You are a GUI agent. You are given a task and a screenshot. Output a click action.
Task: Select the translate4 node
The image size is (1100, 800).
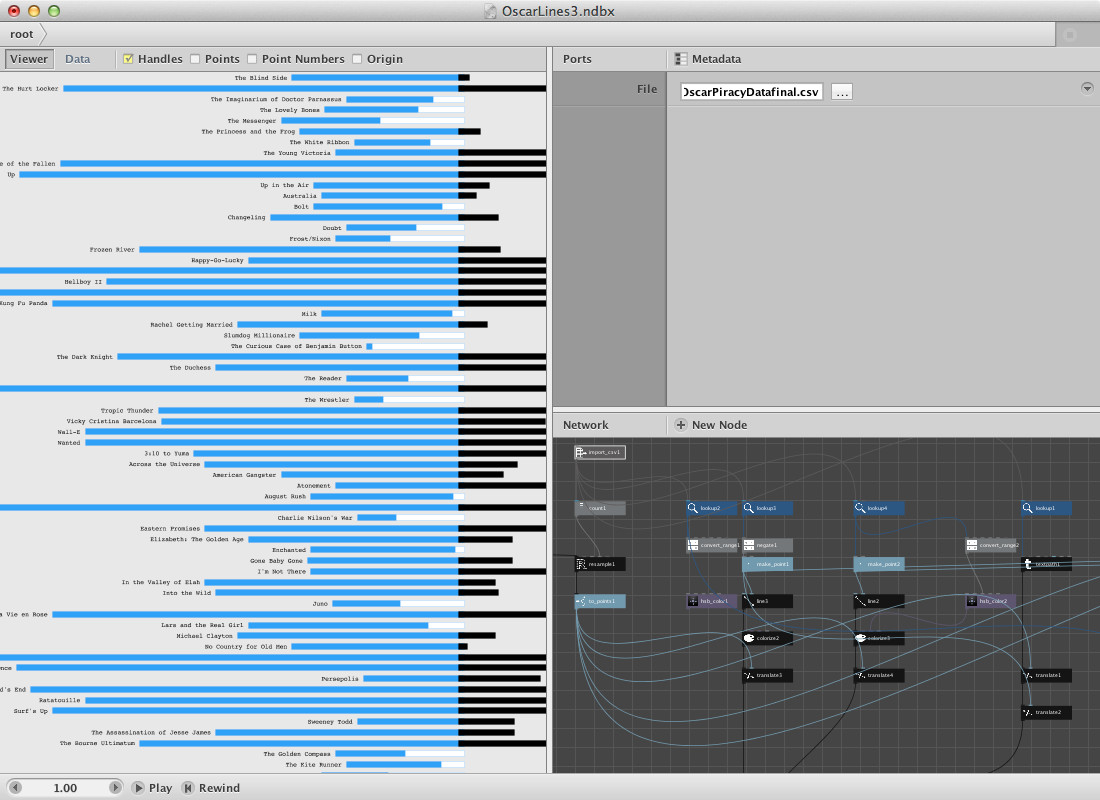coord(879,676)
